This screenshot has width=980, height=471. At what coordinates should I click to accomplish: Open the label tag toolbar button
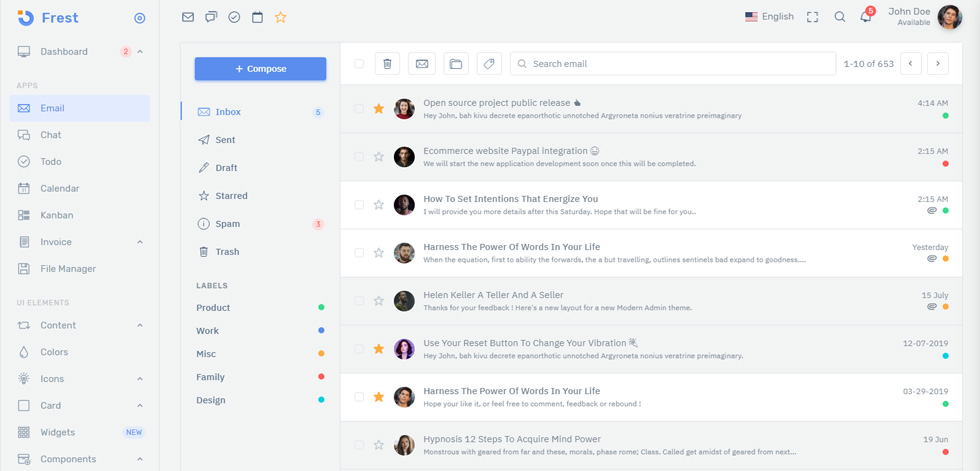[x=489, y=64]
